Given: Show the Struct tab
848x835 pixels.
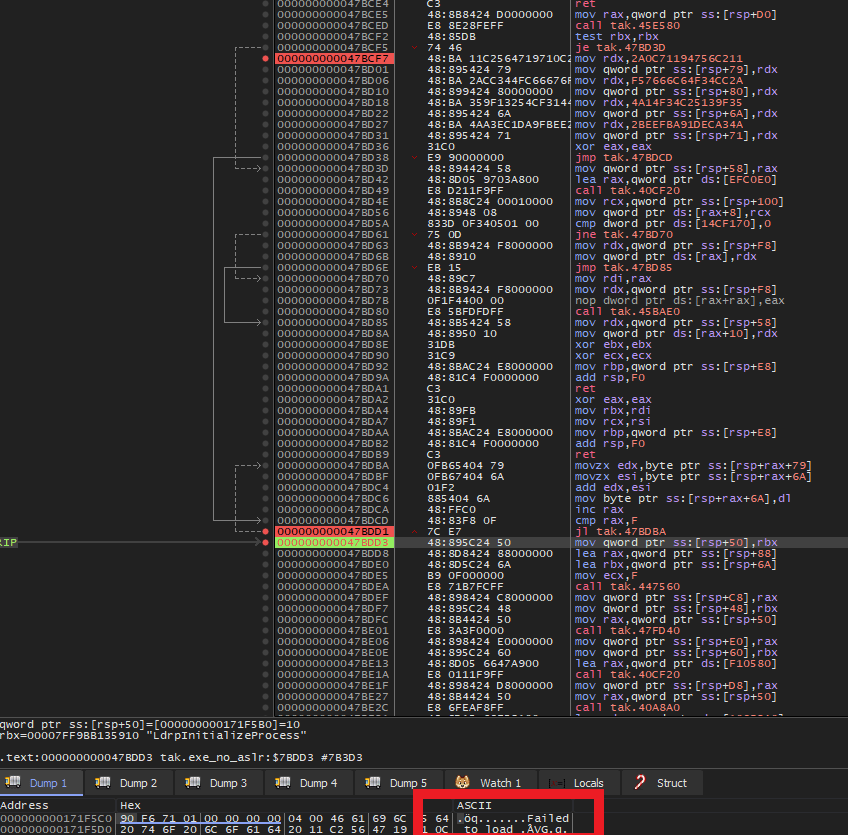Looking at the screenshot, I should click(x=662, y=783).
